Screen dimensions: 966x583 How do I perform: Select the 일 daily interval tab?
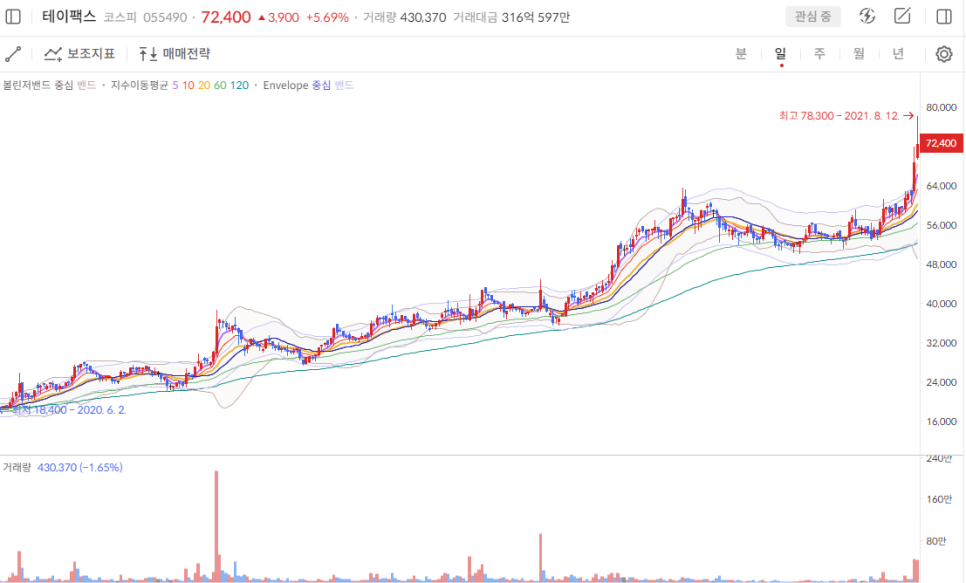[x=781, y=54]
